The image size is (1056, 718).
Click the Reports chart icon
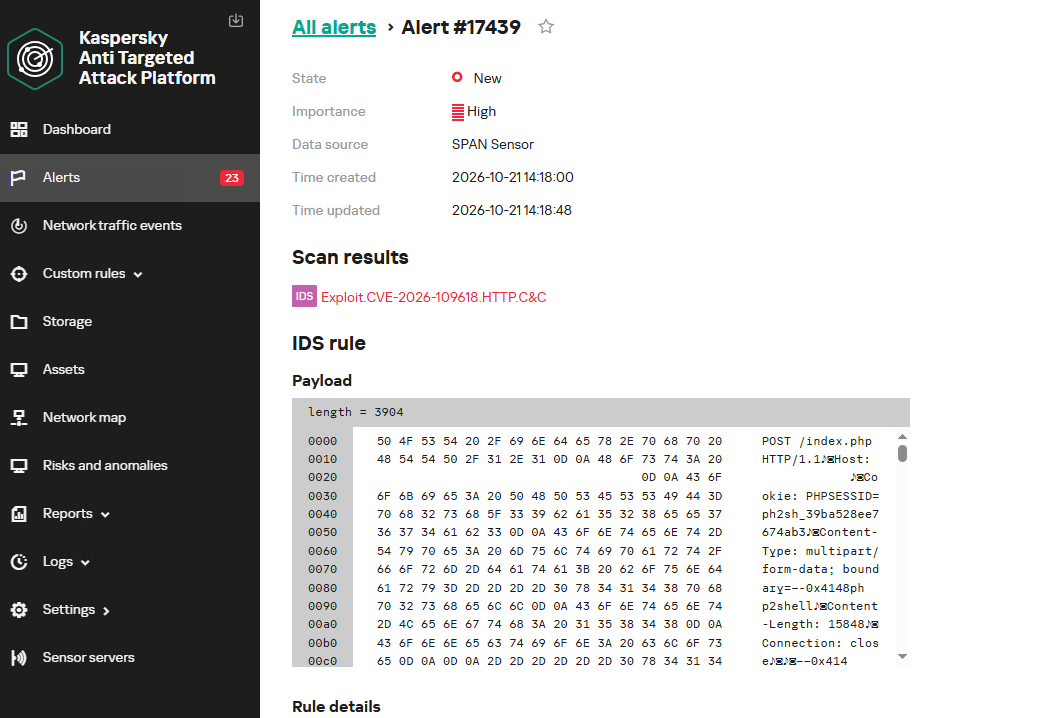(x=19, y=514)
